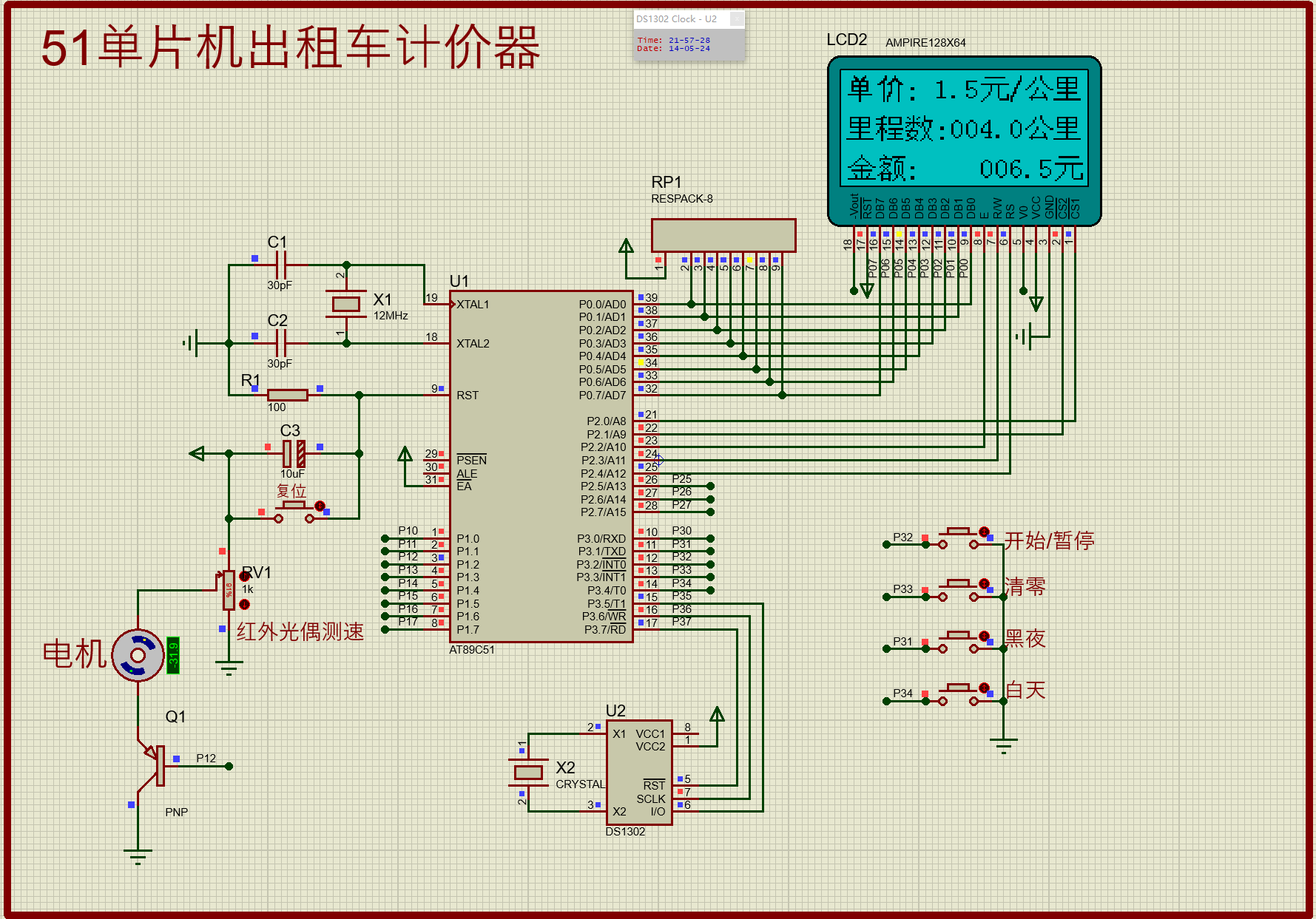Viewport: 1316px width, 919px height.
Task: Click the P37 terminal label
Action: click(x=682, y=622)
